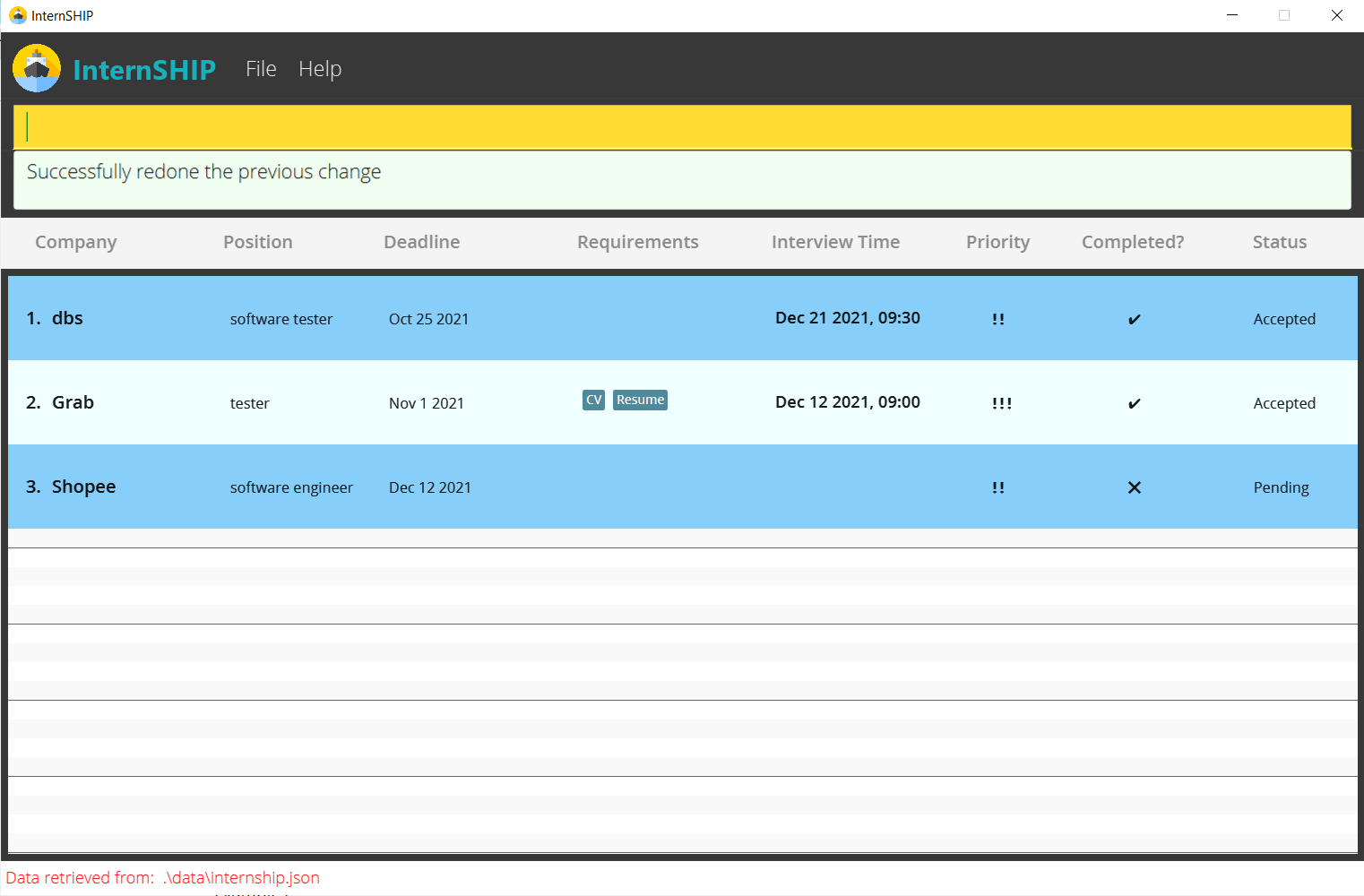The image size is (1364, 896).
Task: Click the InternSHIP title bar app icon
Action: (x=17, y=15)
